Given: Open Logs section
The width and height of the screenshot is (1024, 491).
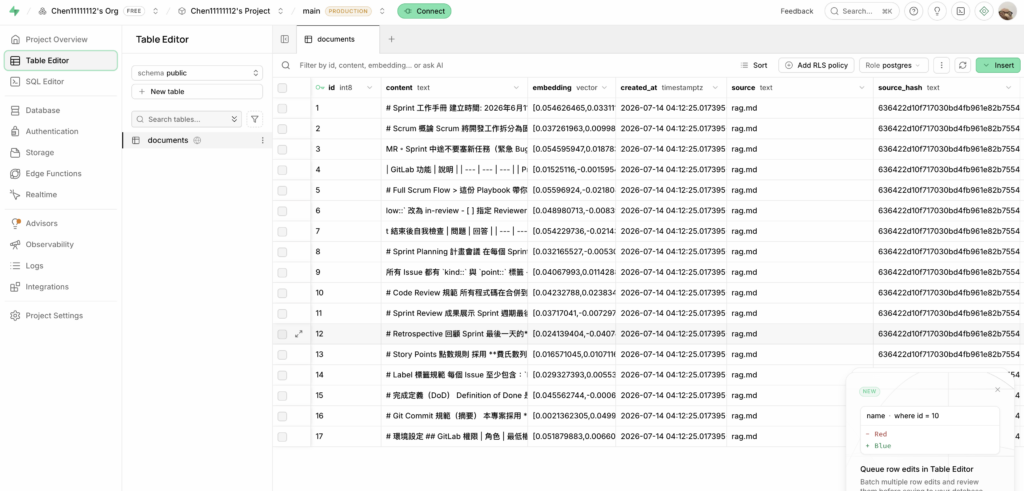Looking at the screenshot, I should click(x=61, y=266).
